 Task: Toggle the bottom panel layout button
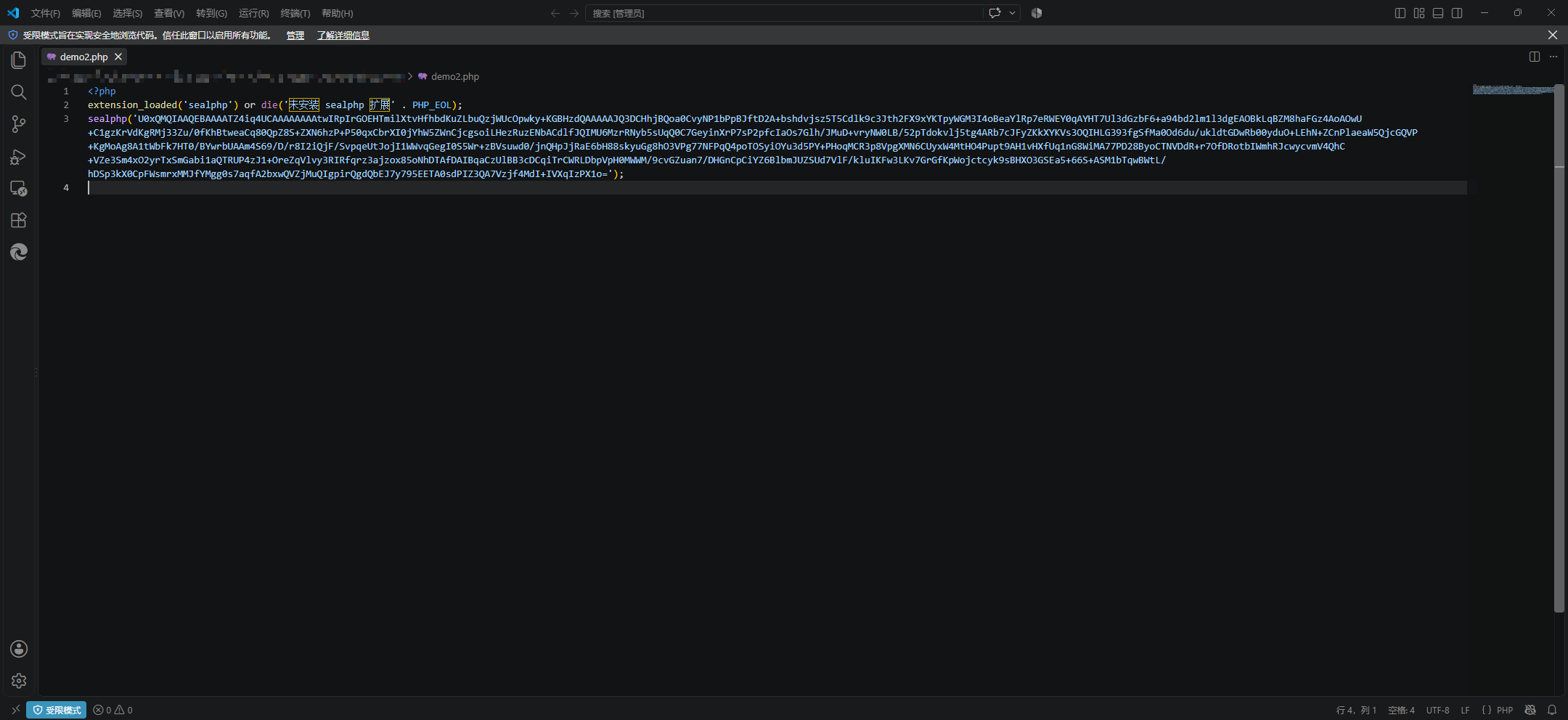coord(1438,13)
